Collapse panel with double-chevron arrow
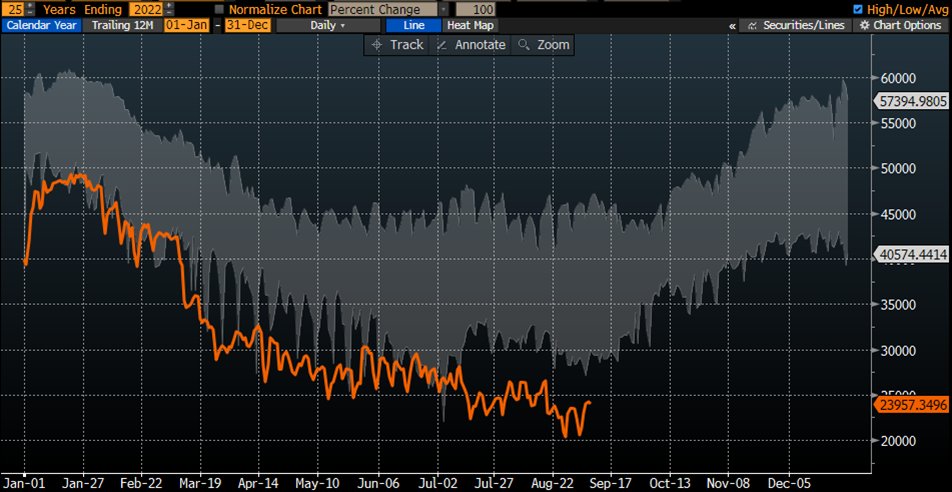This screenshot has width=952, height=492. point(732,25)
